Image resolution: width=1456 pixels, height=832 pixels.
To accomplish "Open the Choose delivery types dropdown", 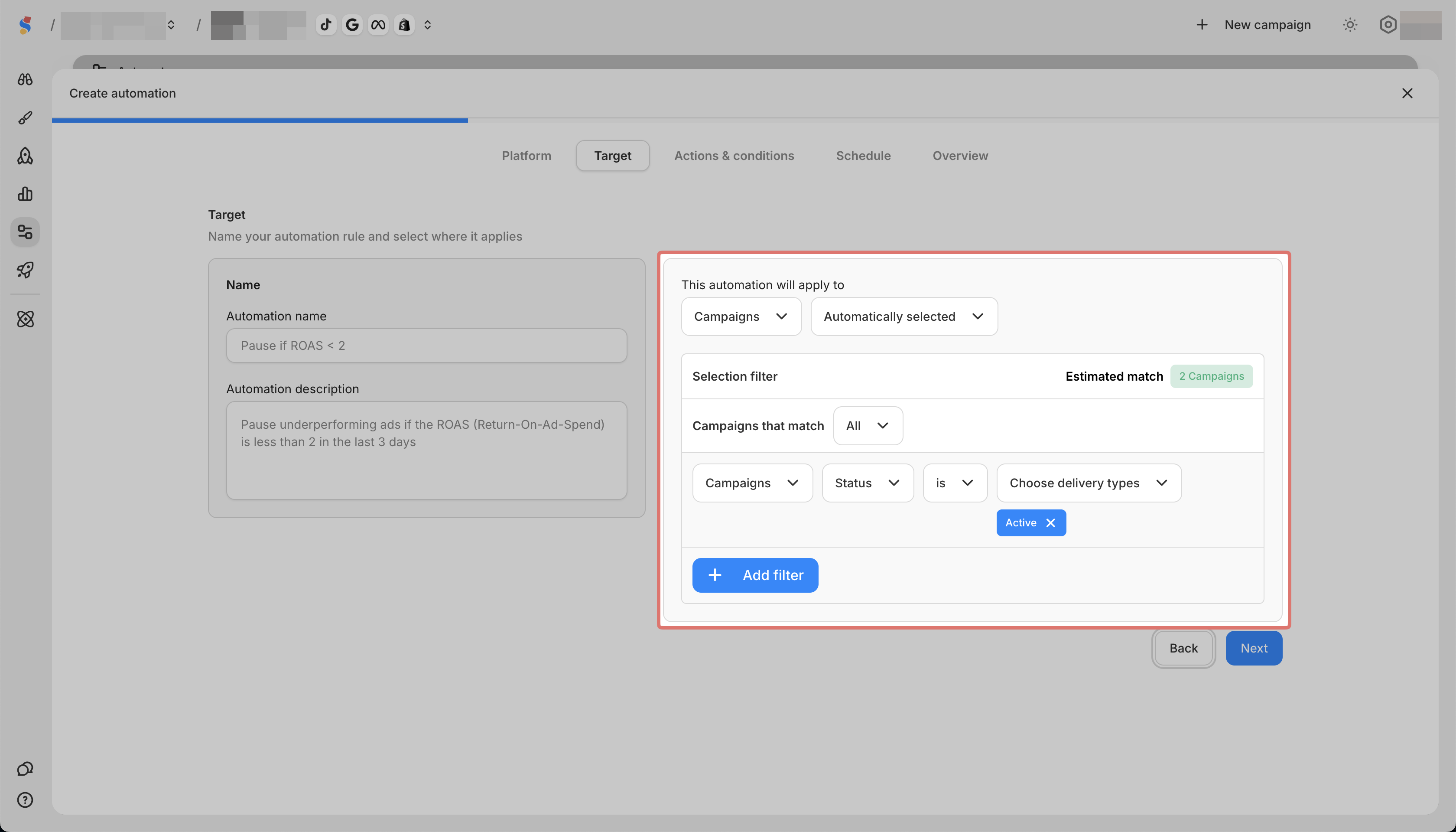I will [1088, 483].
